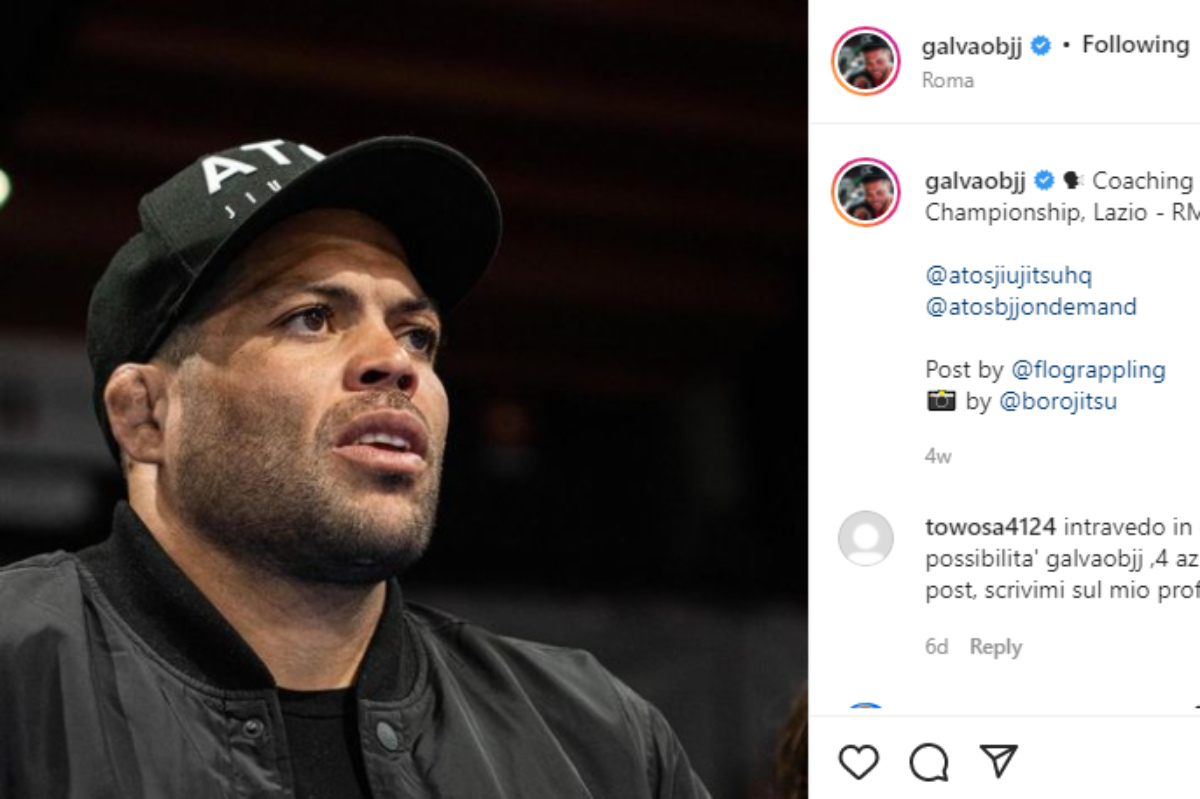Click the Following button
The image size is (1200, 799).
coord(1135,45)
